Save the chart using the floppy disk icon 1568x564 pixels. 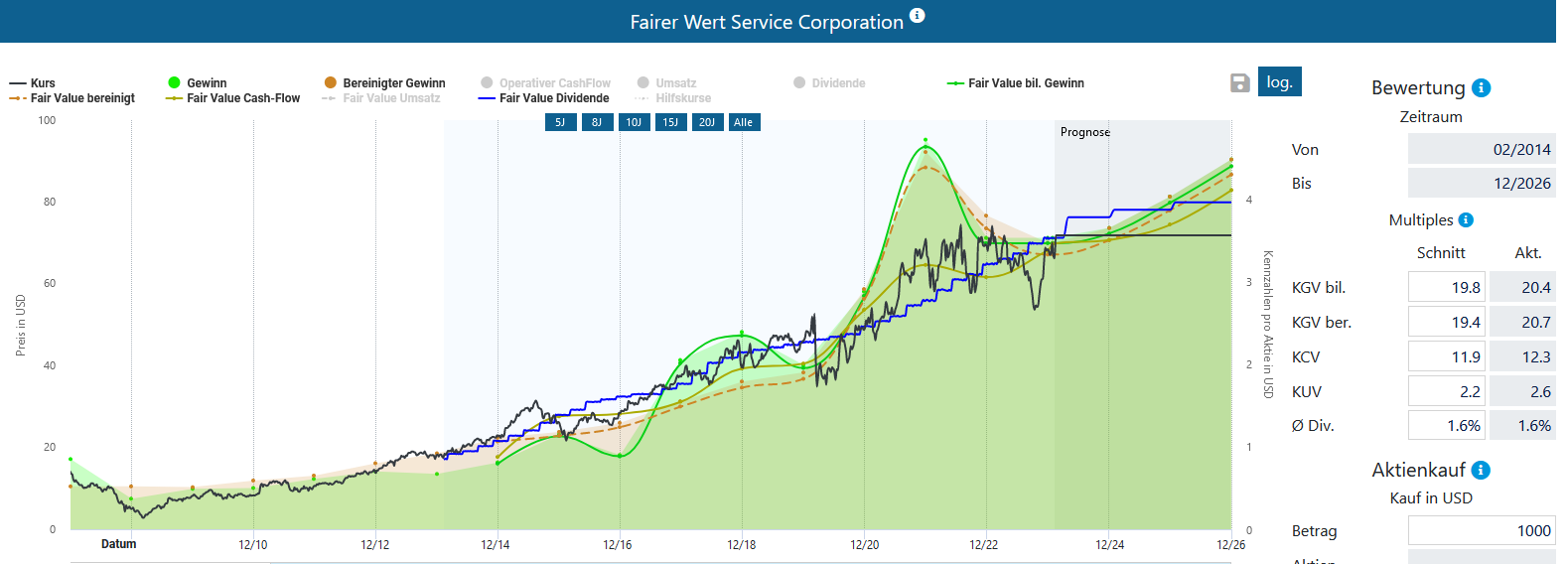pos(1239,83)
